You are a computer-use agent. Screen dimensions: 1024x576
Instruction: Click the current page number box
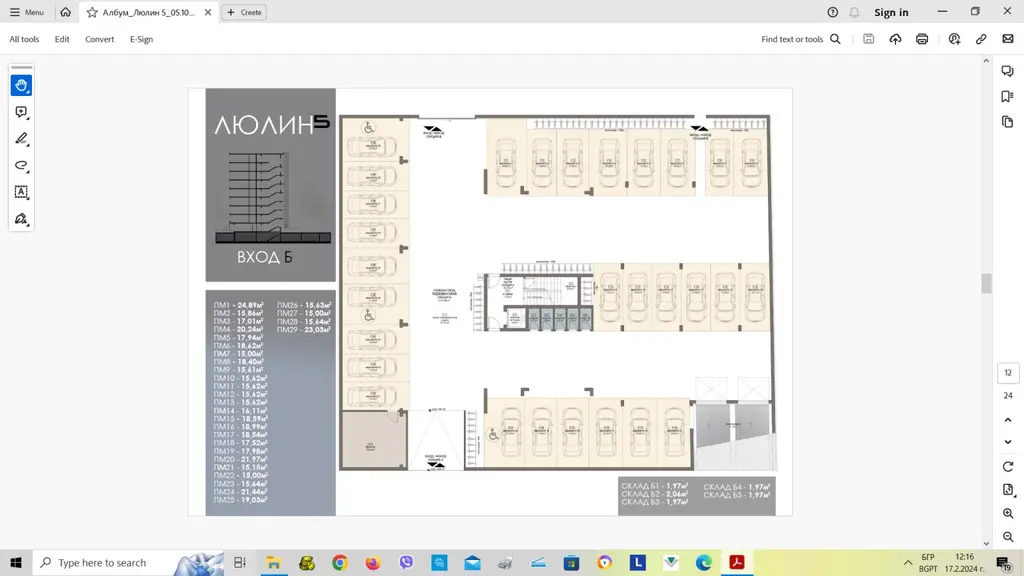tap(1008, 373)
